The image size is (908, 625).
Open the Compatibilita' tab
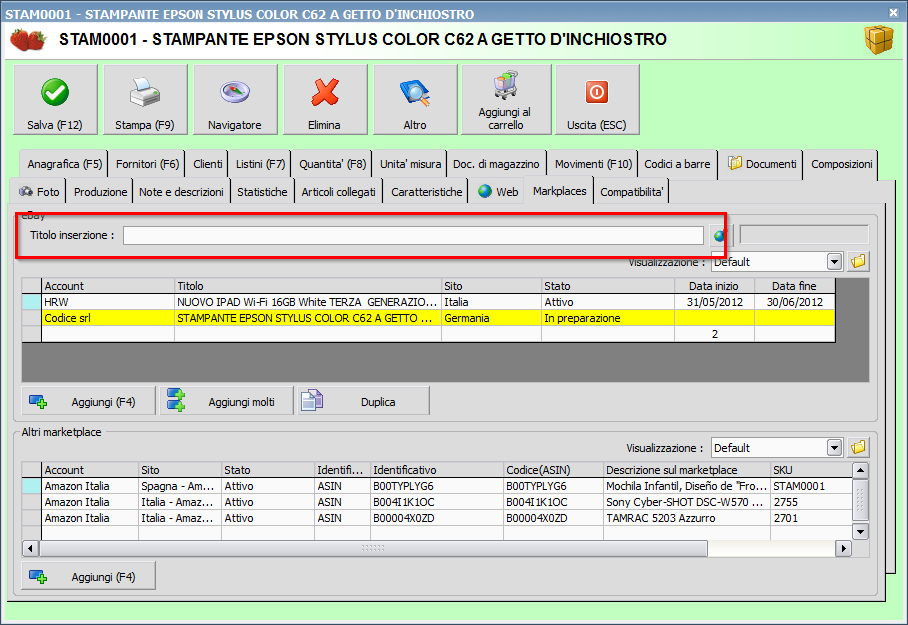631,192
